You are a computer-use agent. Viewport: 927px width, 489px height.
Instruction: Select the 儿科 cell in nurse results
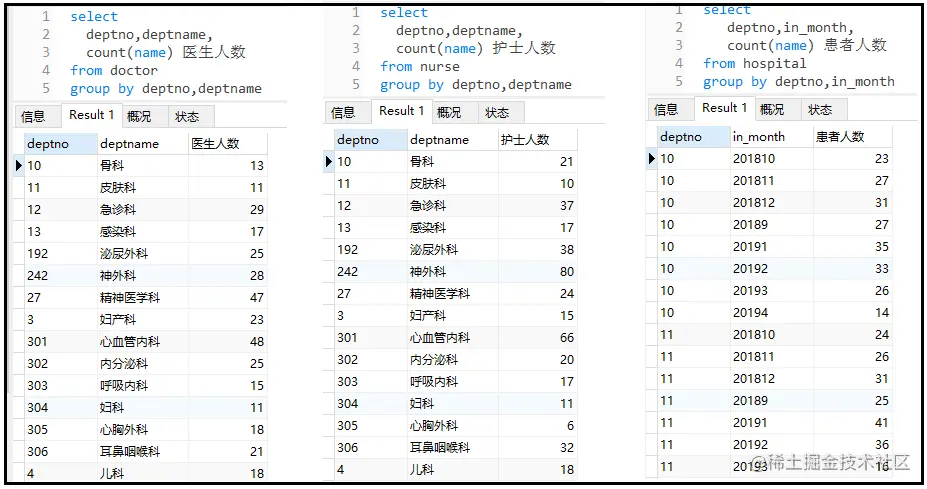click(452, 469)
